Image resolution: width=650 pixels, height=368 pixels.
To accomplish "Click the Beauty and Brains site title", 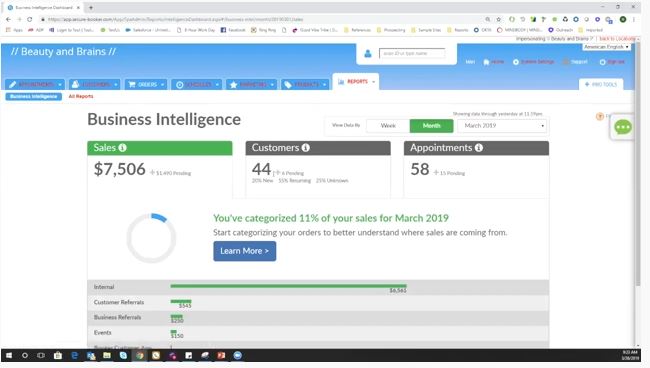I will click(x=63, y=52).
